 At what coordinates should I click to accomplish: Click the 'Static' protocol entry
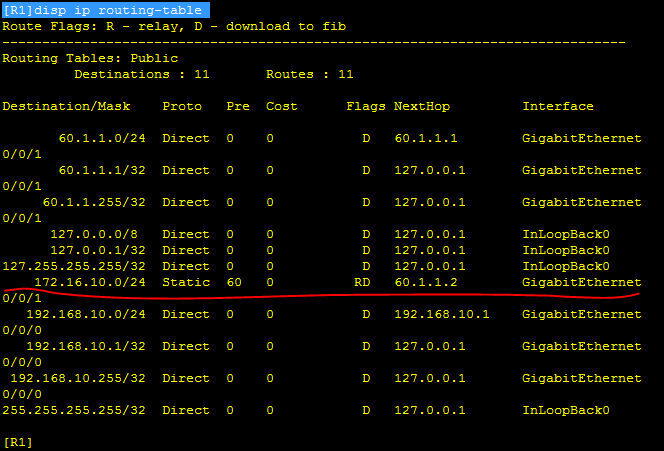pyautogui.click(x=186, y=282)
